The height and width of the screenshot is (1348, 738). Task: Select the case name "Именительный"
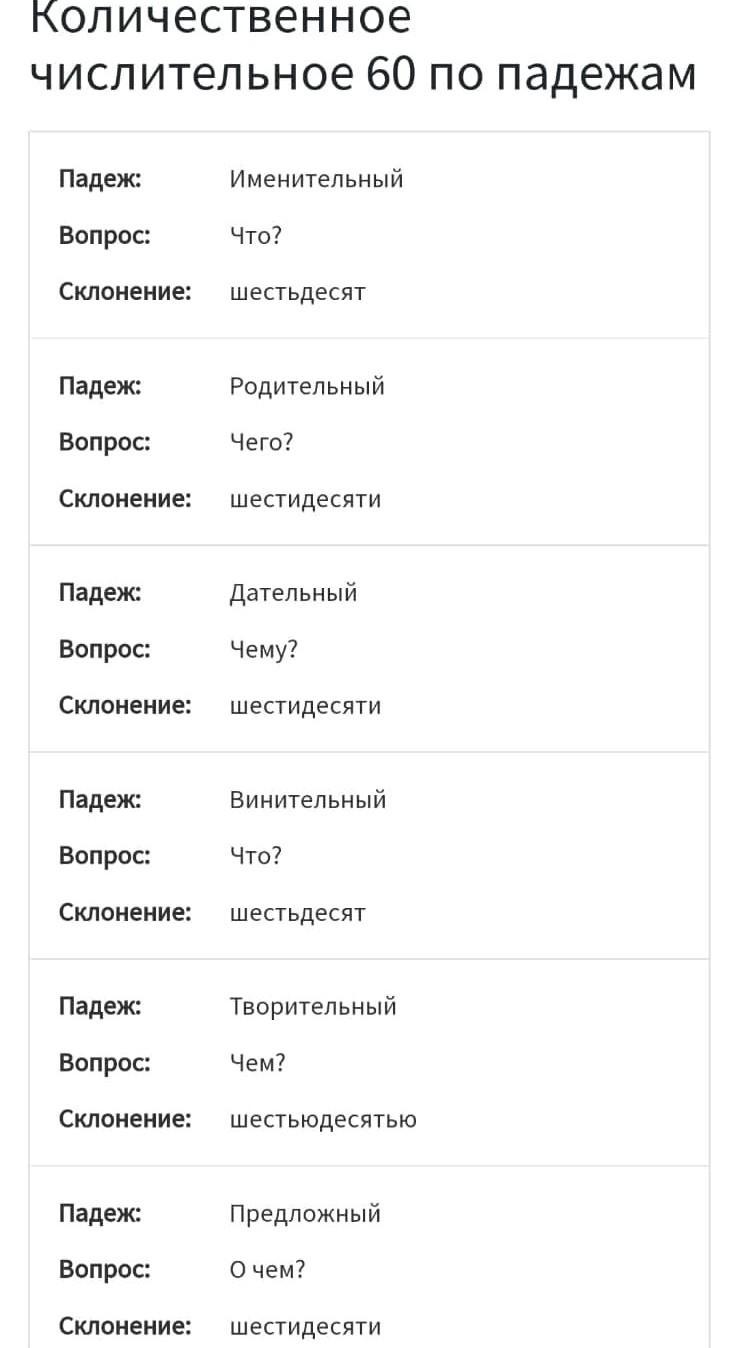click(316, 180)
